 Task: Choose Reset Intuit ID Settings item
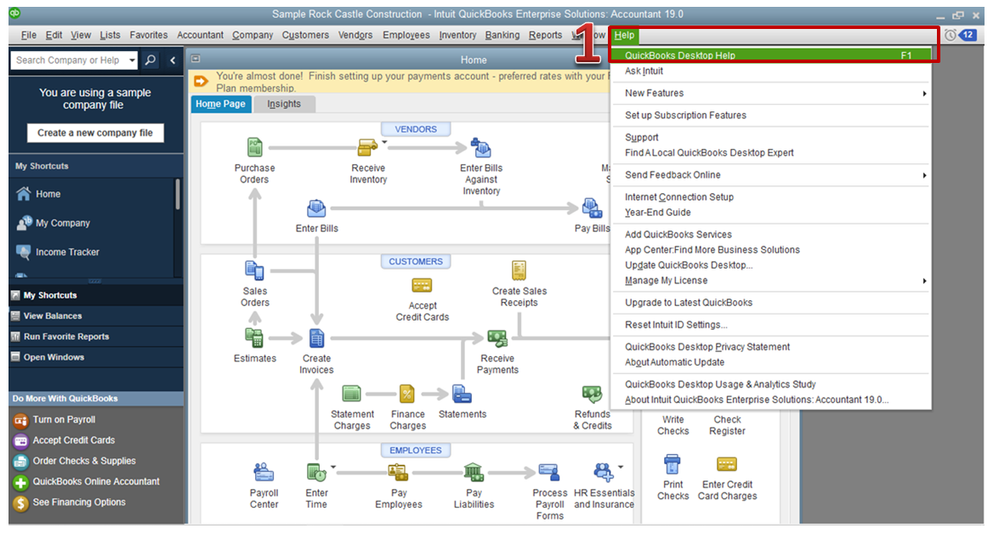click(676, 325)
